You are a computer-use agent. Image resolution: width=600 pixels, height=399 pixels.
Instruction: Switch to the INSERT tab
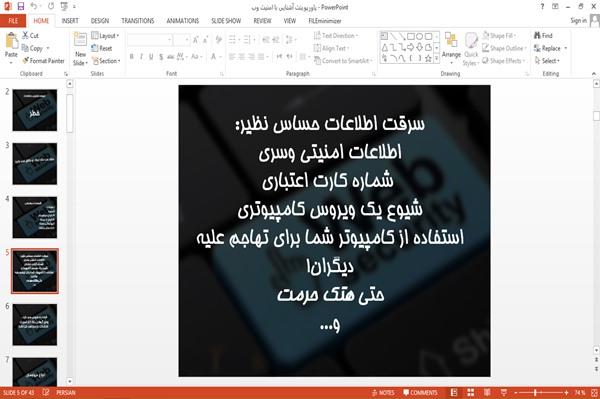70,21
